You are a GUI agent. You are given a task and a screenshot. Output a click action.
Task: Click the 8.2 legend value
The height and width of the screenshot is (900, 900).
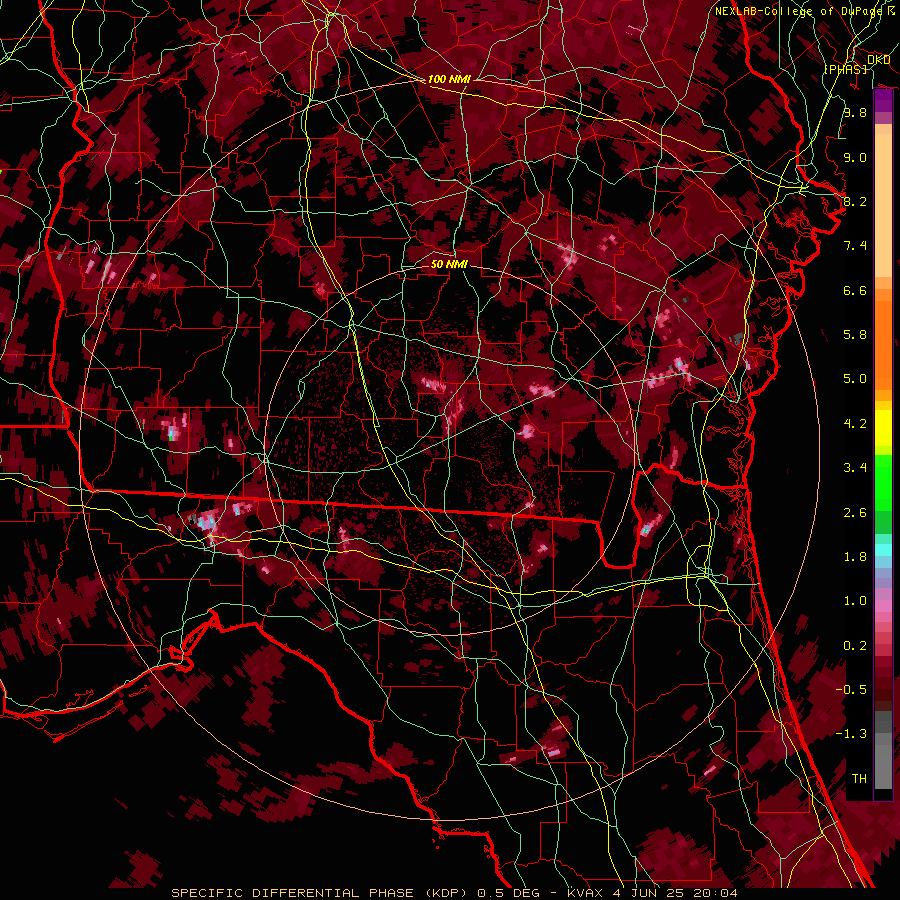point(855,201)
